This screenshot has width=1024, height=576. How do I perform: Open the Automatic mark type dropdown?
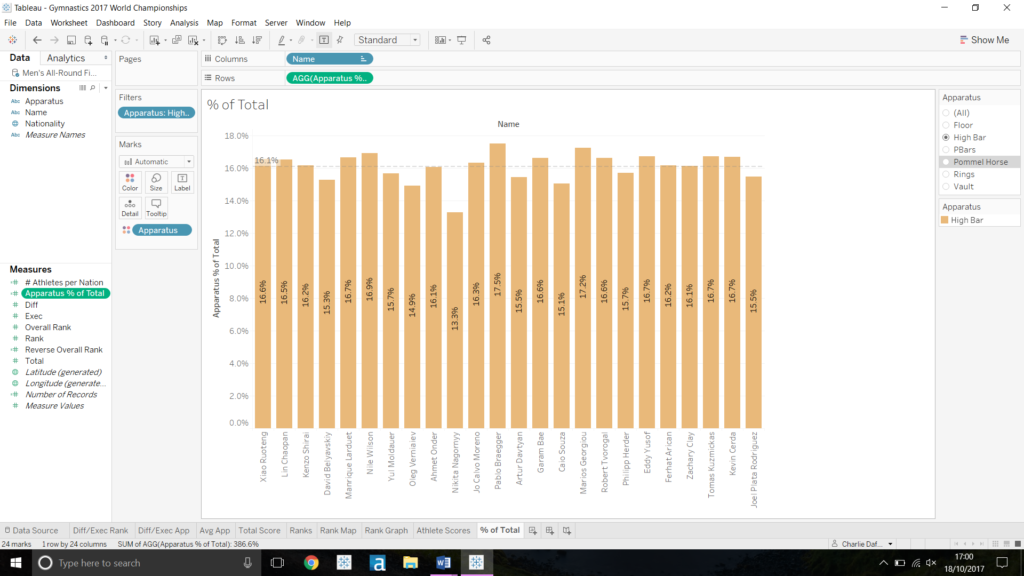pos(156,161)
